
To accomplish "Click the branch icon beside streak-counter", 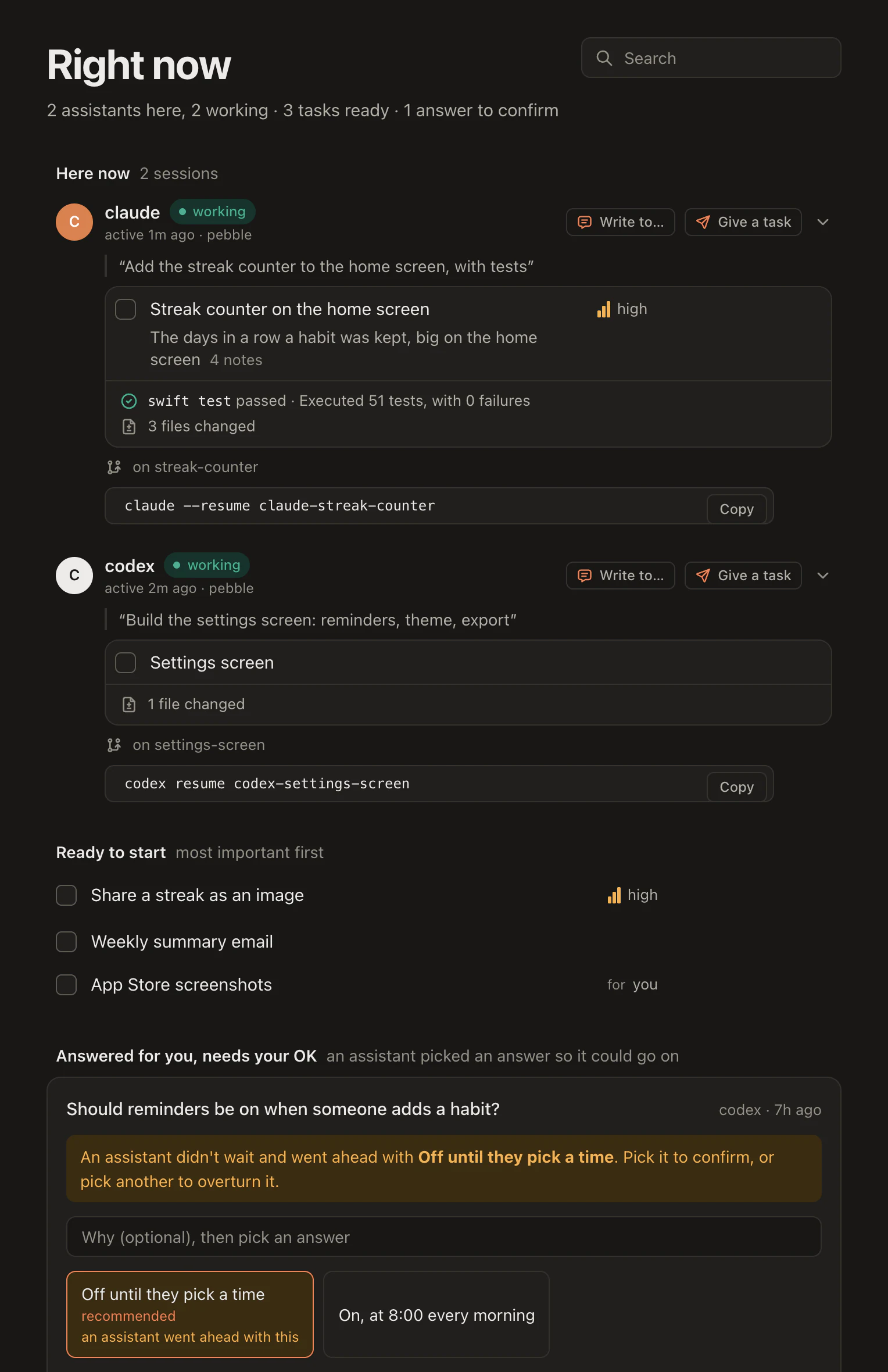I will 114,467.
